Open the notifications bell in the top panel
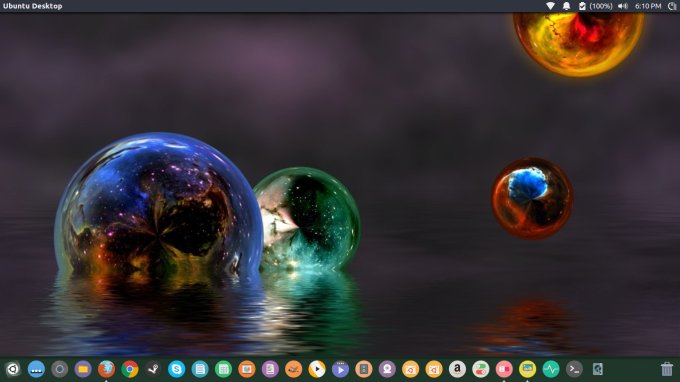 tap(566, 6)
